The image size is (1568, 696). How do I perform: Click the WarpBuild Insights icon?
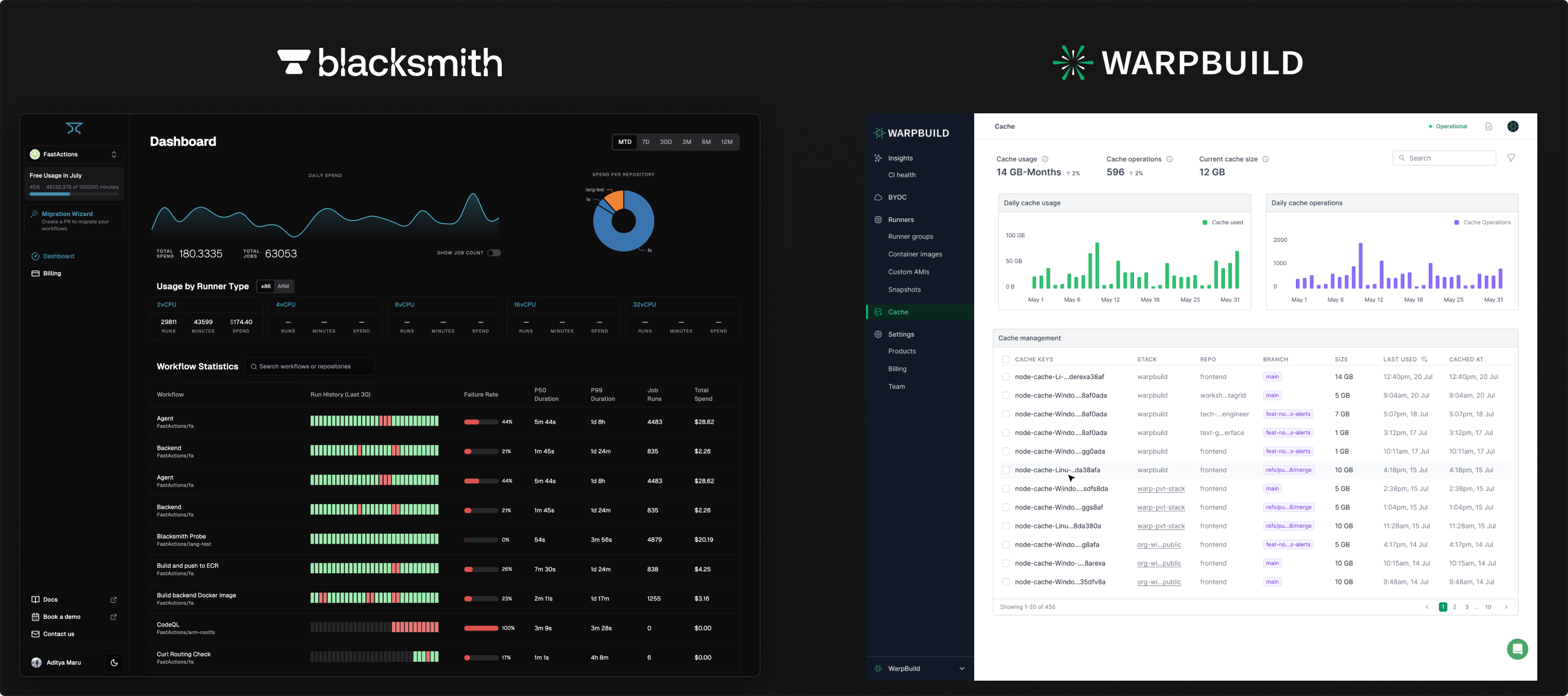(878, 158)
